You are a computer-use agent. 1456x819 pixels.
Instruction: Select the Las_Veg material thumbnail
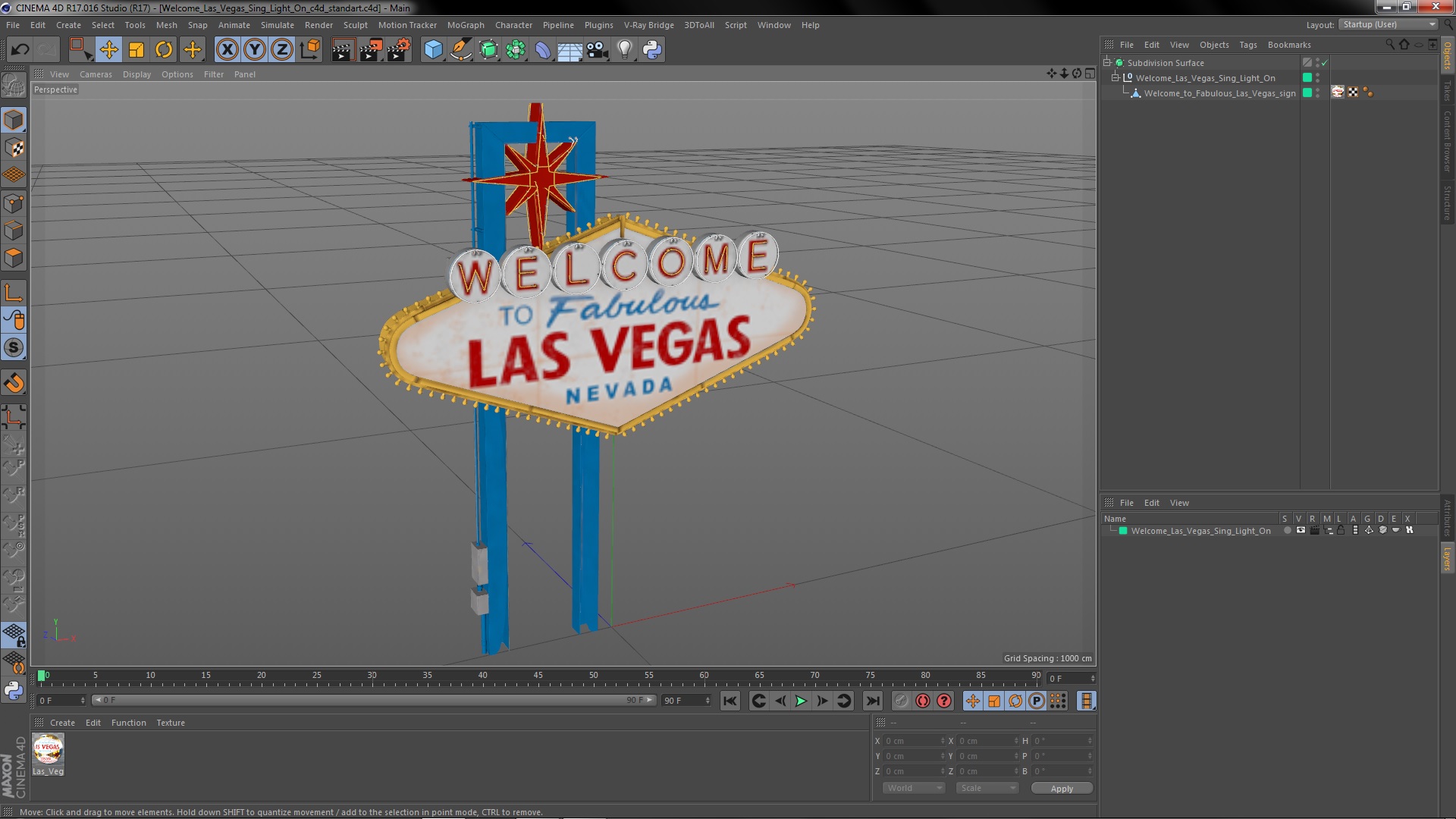(48, 750)
